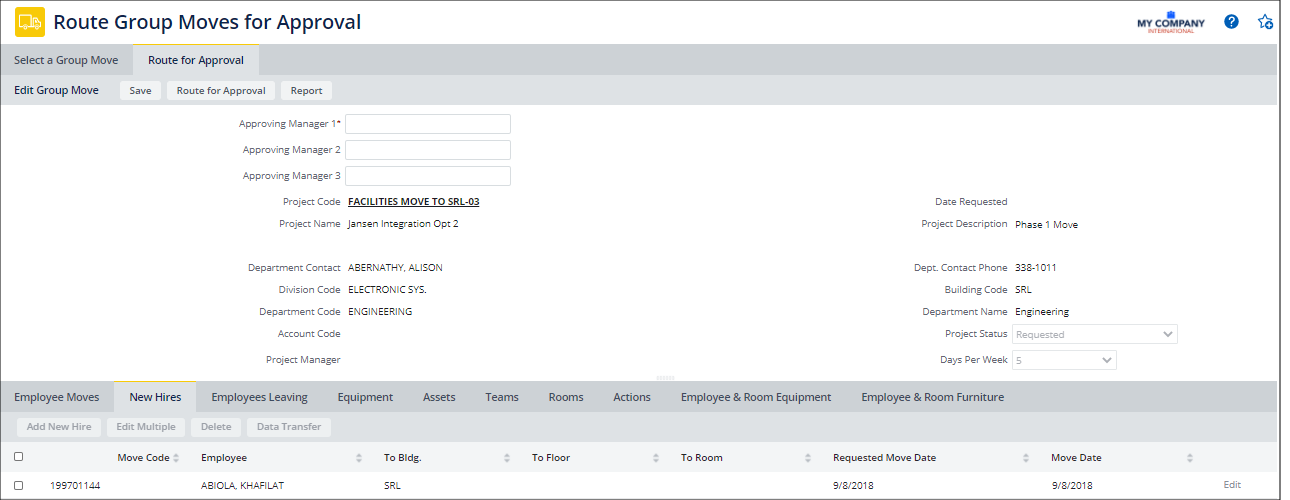This screenshot has height=500, width=1290.
Task: Click the Route for Approval button
Action: pyautogui.click(x=221, y=90)
